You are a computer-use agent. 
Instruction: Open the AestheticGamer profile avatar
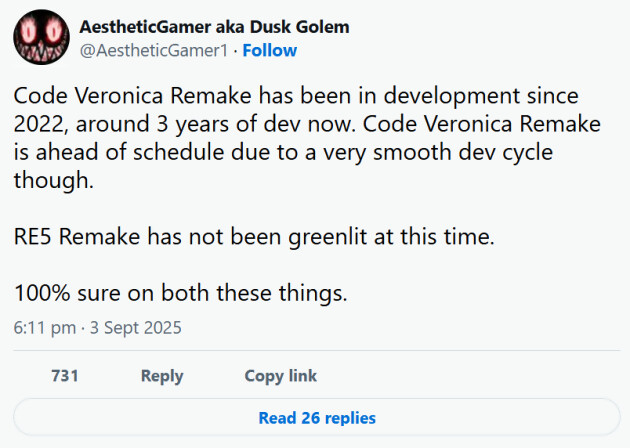click(x=41, y=37)
